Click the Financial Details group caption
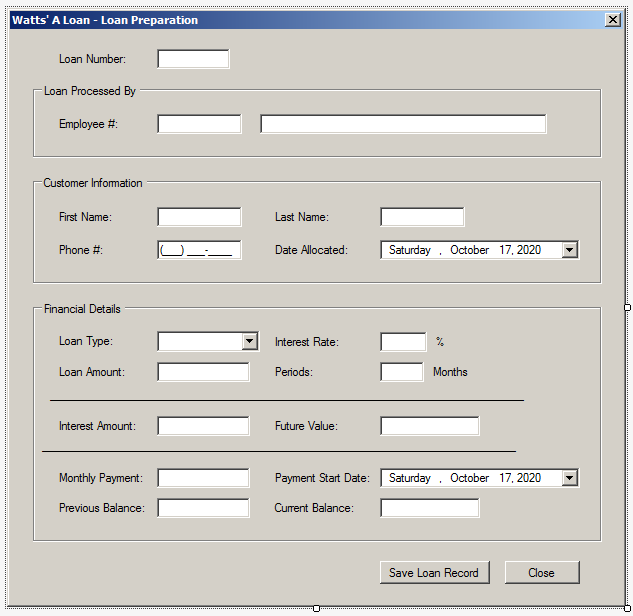Screen dimensions: 633x616 pos(82,309)
